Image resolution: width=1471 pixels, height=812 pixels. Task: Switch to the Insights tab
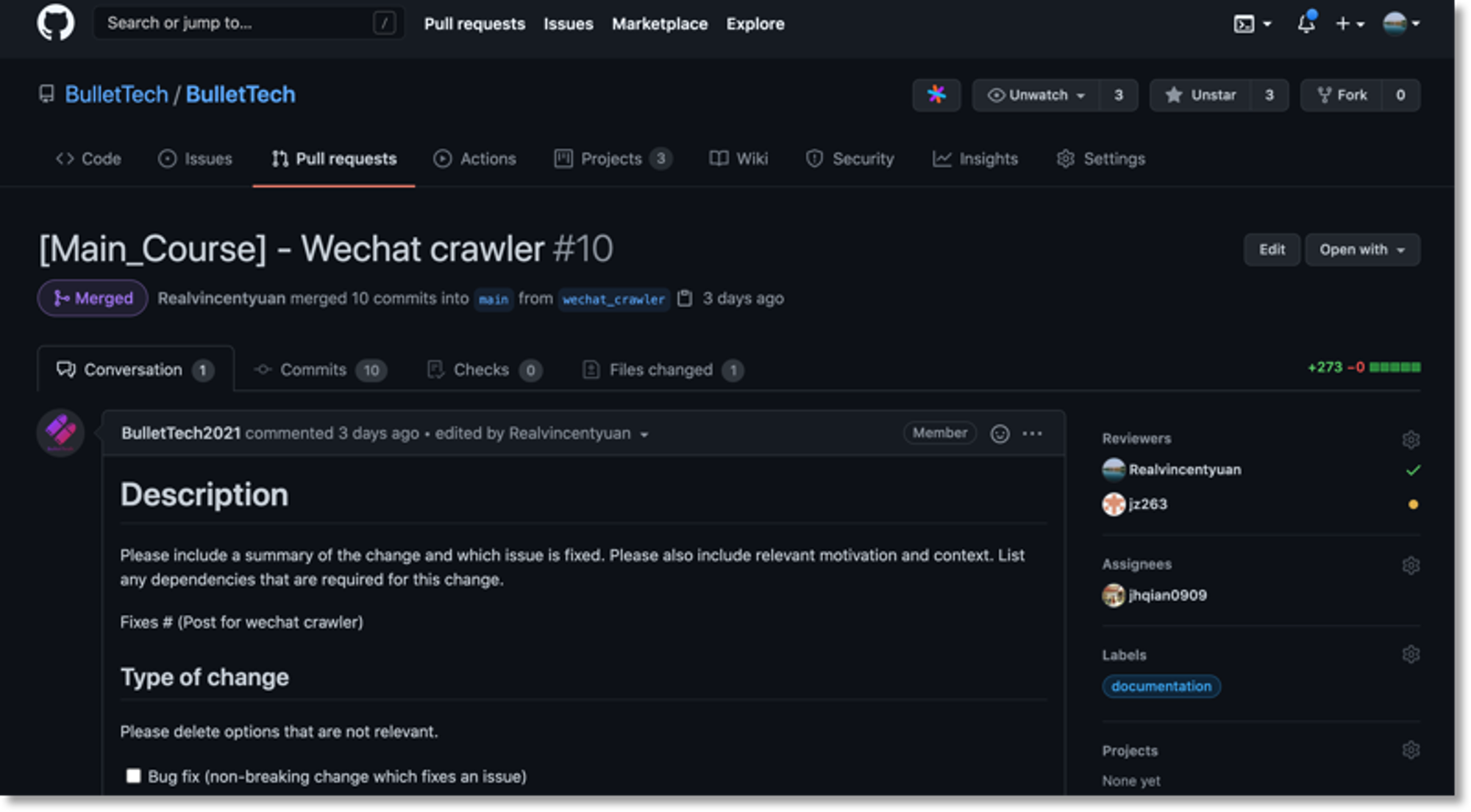click(975, 159)
